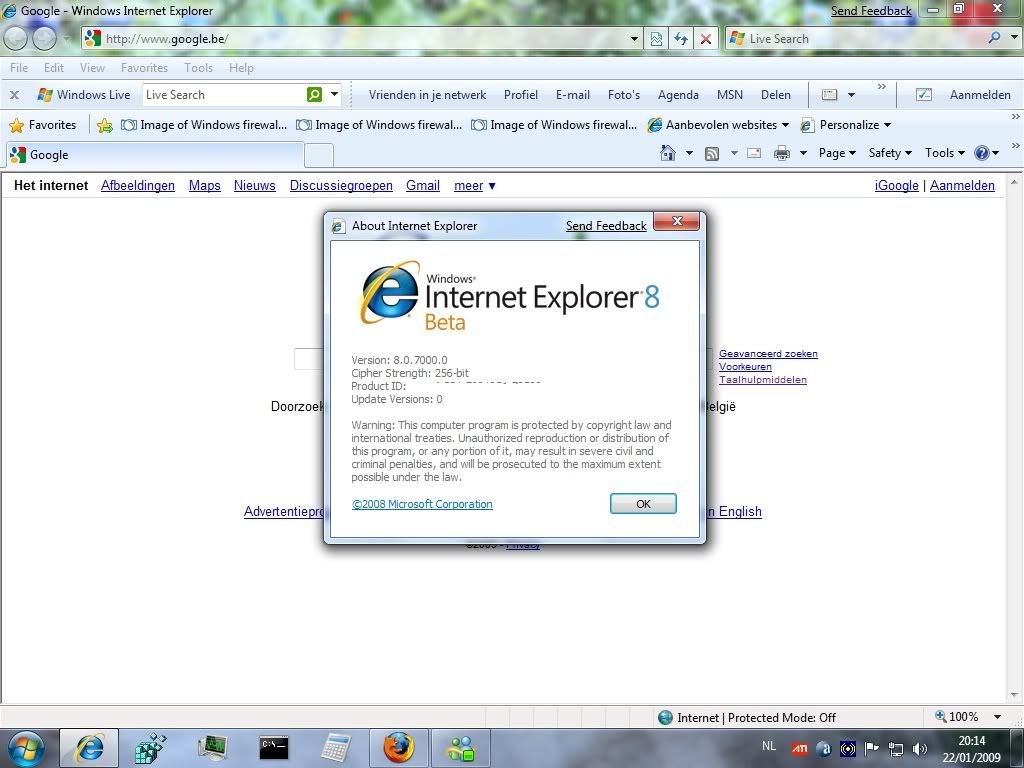Viewport: 1024px width, 768px height.
Task: Open the Favorites menu in menu bar
Action: coord(144,68)
